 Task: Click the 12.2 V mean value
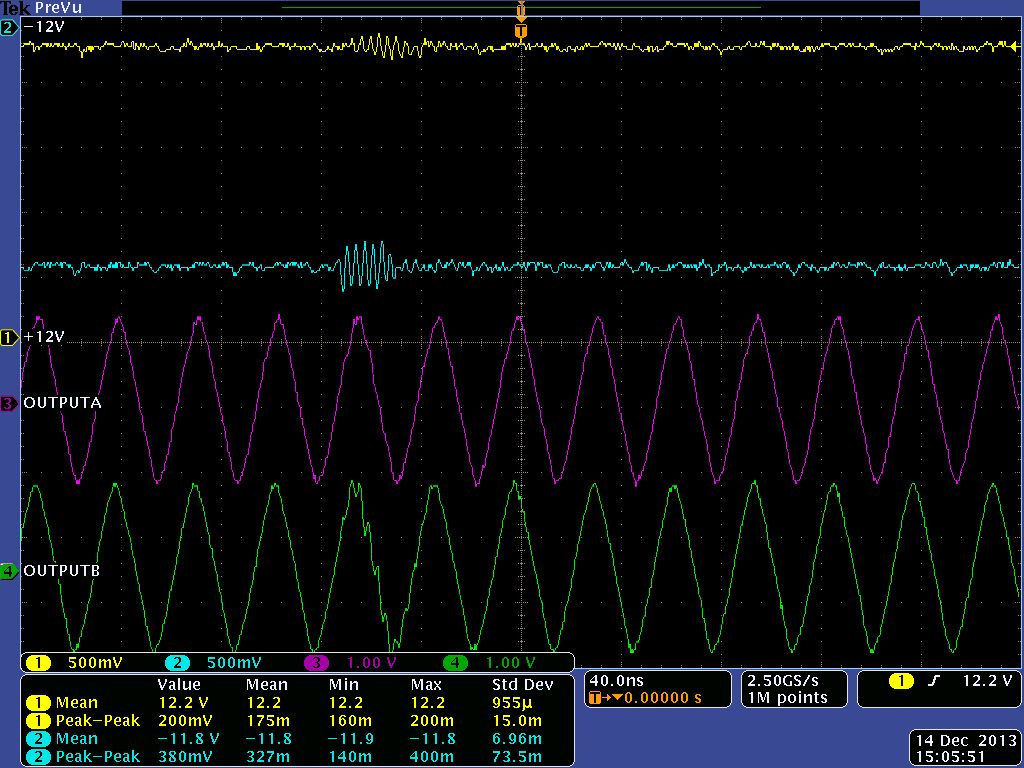[184, 703]
